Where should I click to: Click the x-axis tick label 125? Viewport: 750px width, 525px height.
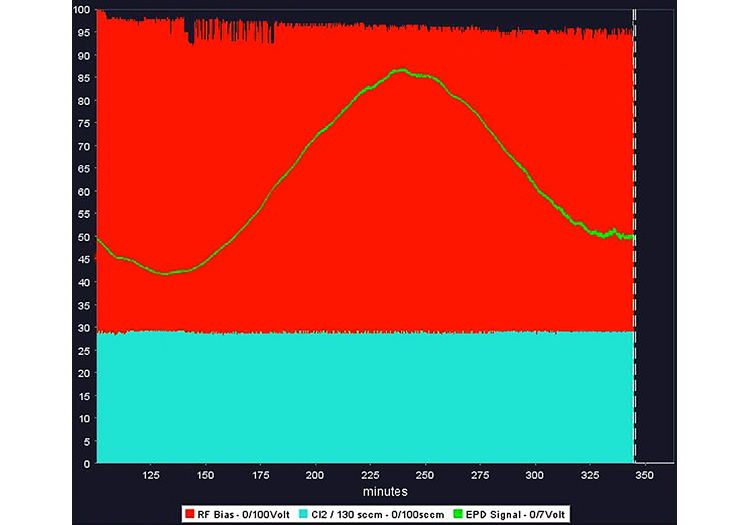[151, 475]
